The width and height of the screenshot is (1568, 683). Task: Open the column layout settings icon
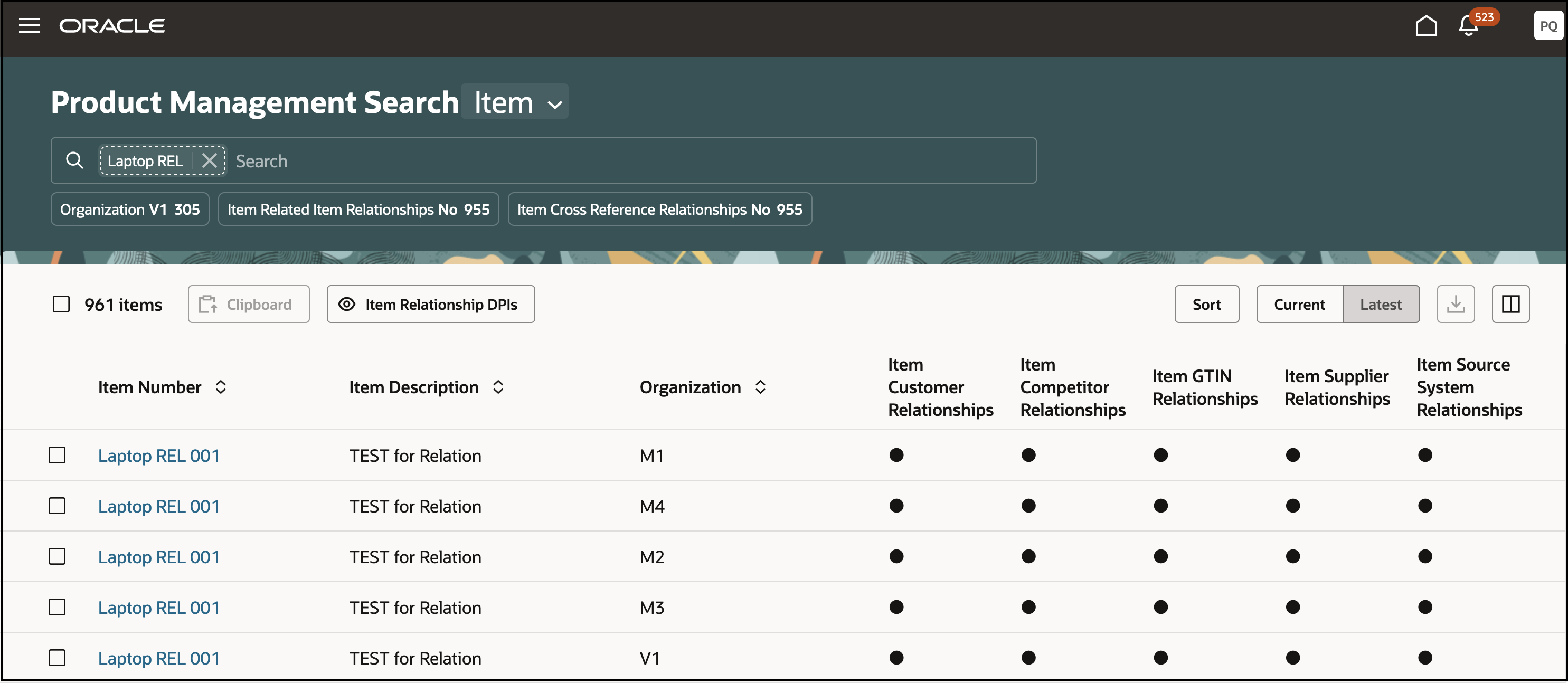1510,305
